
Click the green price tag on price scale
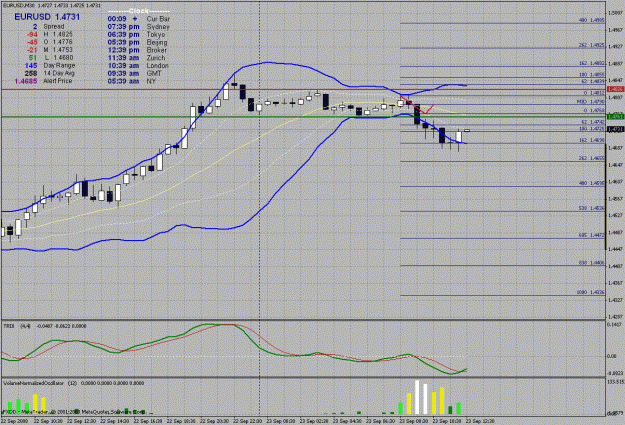click(x=615, y=116)
